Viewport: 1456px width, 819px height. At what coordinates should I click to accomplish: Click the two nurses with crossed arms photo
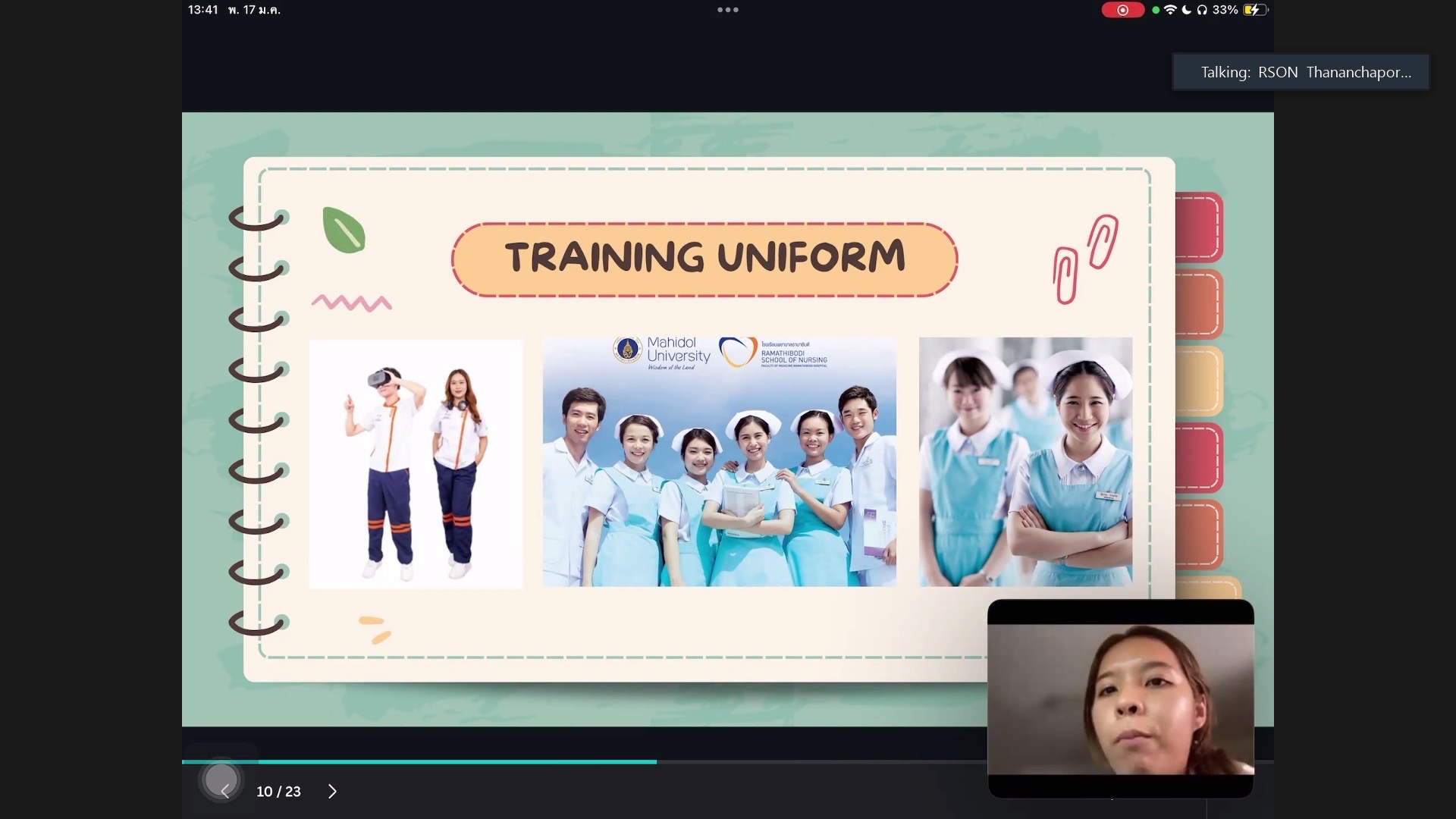click(x=1025, y=463)
